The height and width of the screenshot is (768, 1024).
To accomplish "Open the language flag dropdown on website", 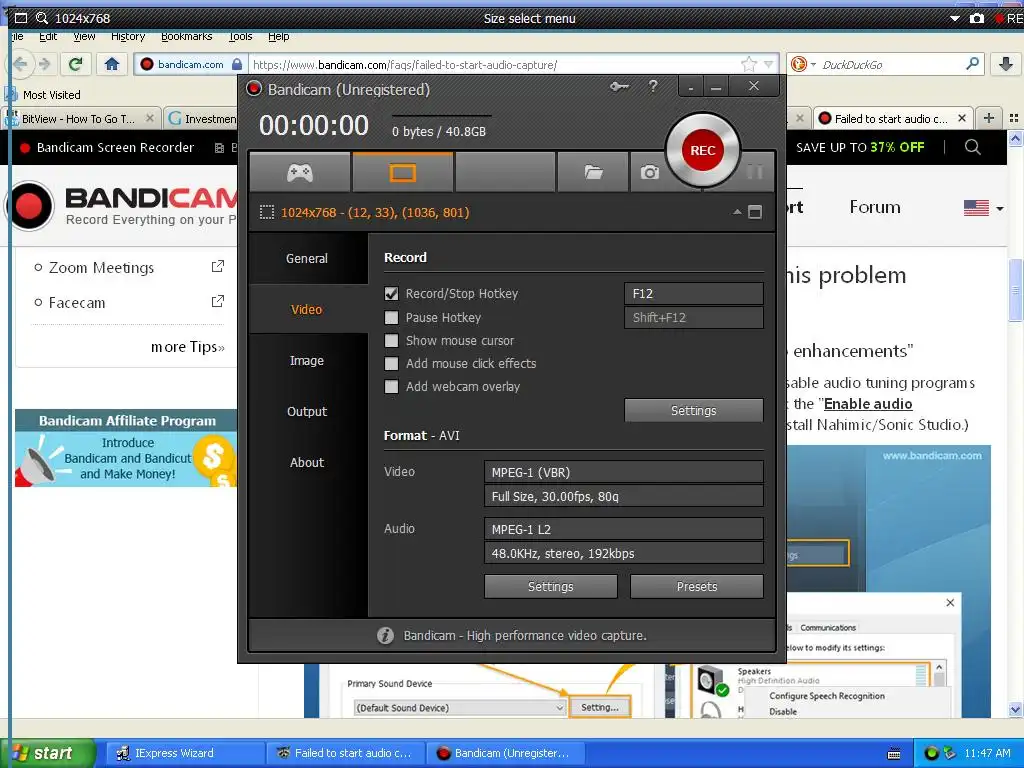I will [984, 208].
